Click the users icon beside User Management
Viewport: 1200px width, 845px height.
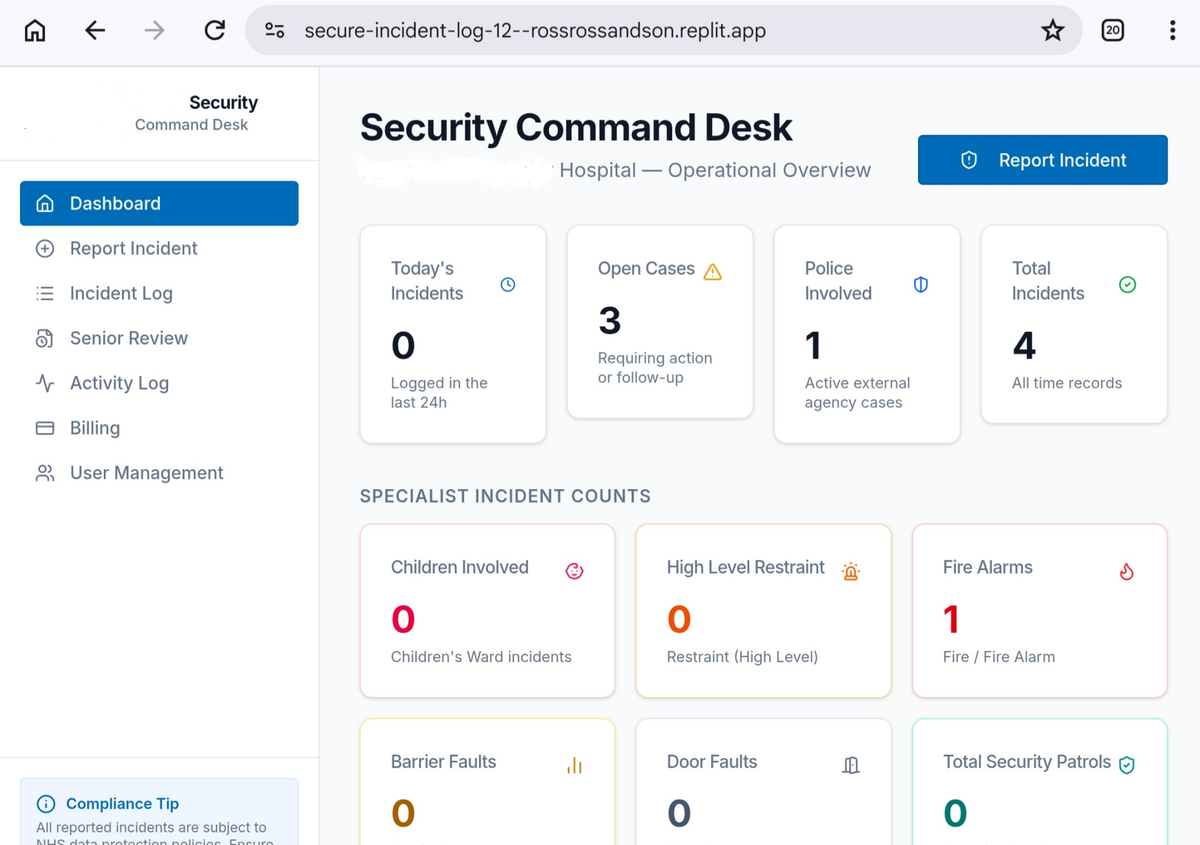[x=45, y=473]
